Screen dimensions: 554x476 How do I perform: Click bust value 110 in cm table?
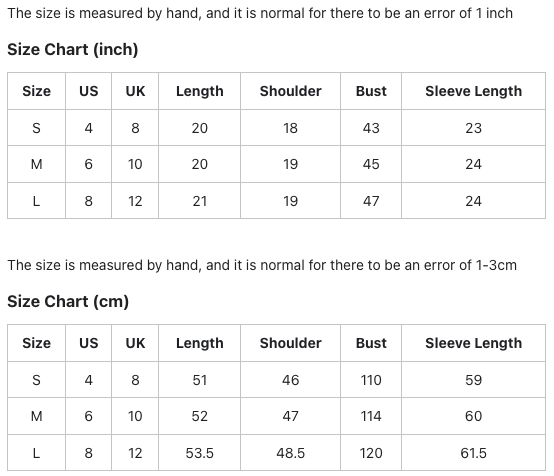point(371,380)
